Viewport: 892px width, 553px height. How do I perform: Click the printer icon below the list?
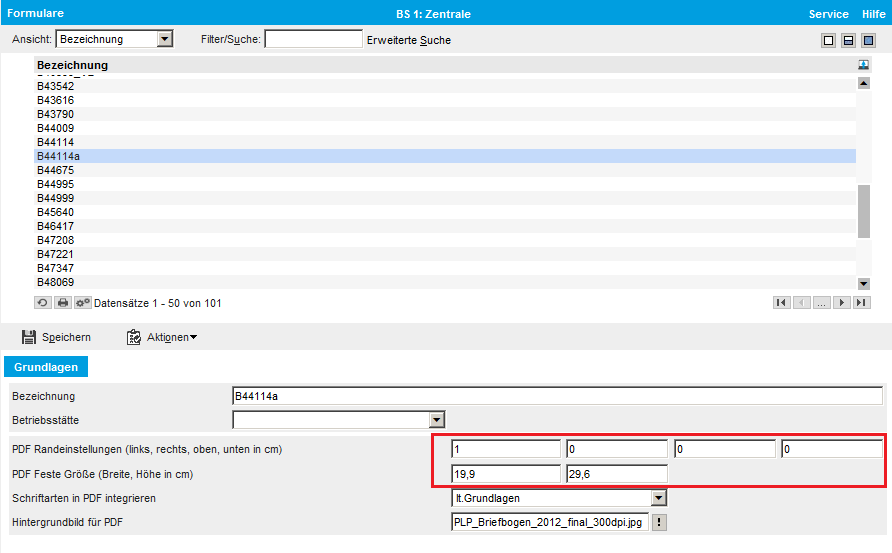pyautogui.click(x=63, y=303)
